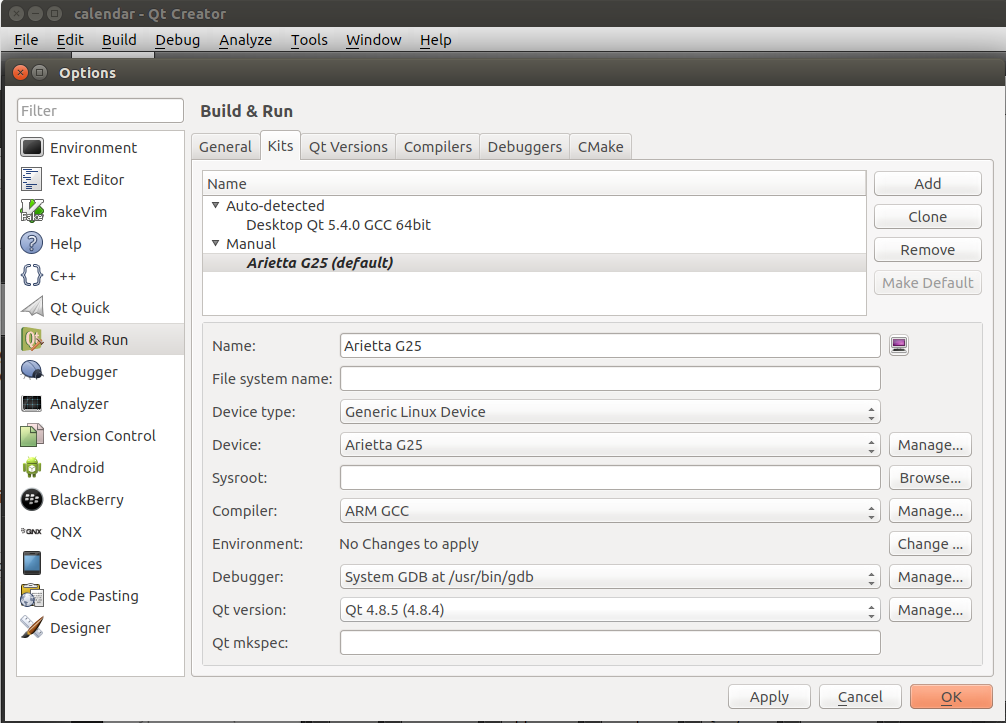1006x723 pixels.
Task: Open the Qt Quick paper-plane icon
Action: (x=31, y=308)
